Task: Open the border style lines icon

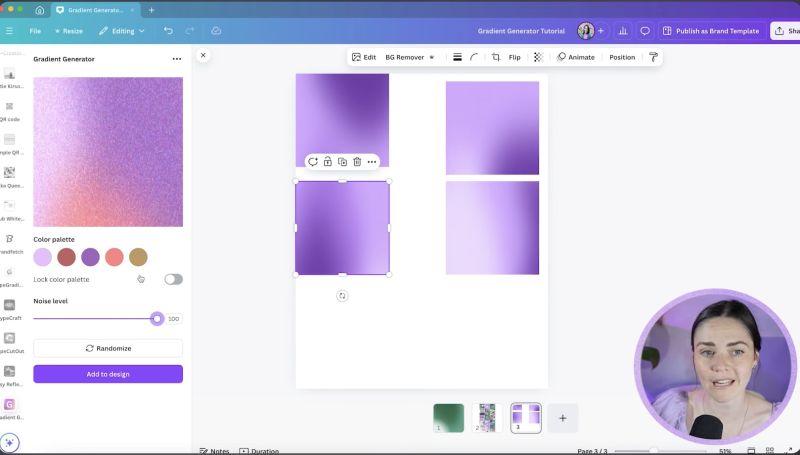Action: (x=458, y=57)
